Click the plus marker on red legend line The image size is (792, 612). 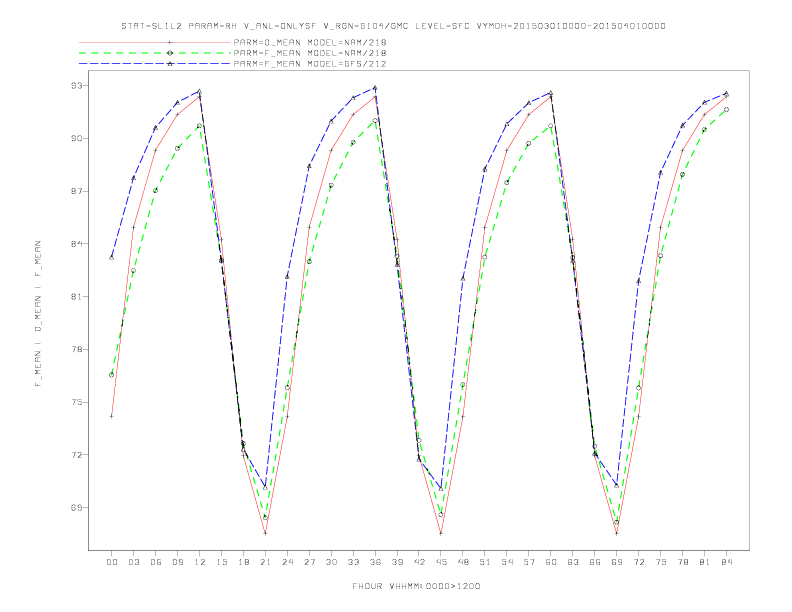pyautogui.click(x=170, y=42)
